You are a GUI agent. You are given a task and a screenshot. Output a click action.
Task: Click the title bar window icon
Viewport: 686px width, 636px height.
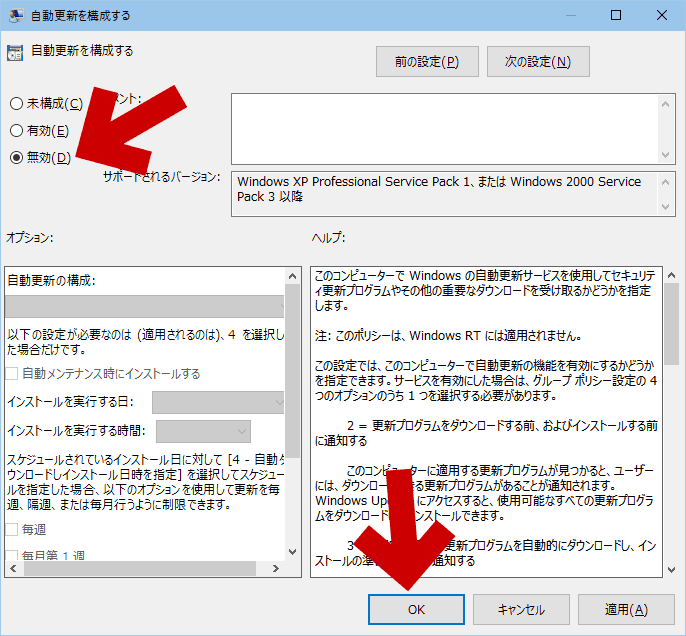point(16,16)
